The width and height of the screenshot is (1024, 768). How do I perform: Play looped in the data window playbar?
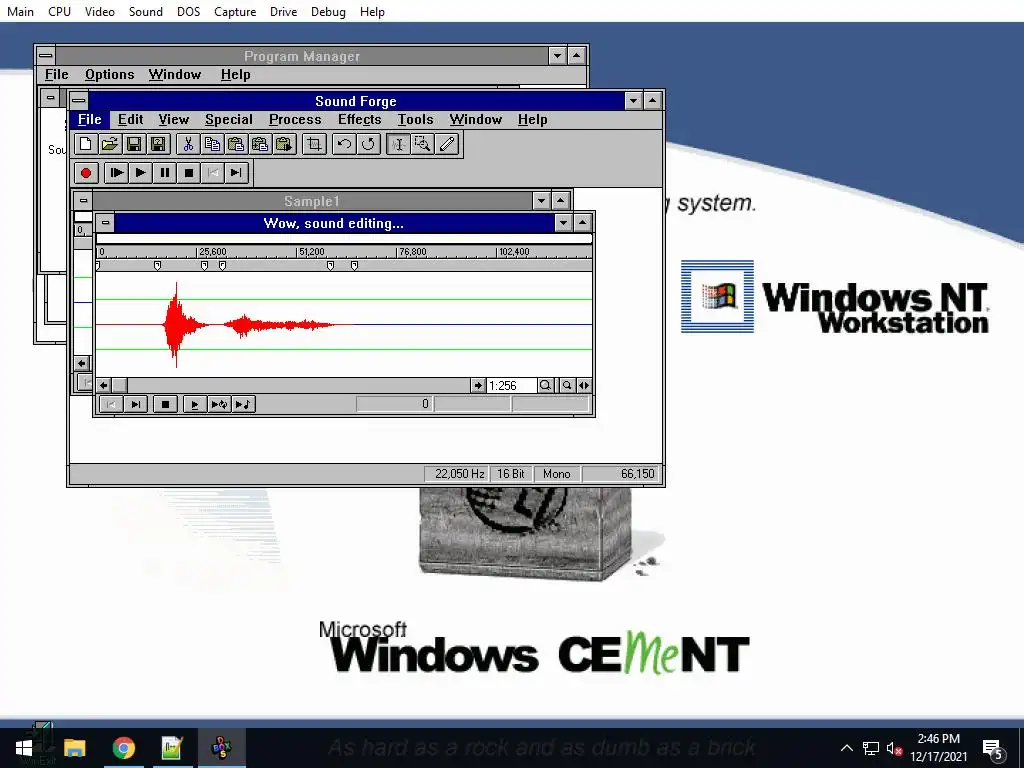click(x=219, y=404)
